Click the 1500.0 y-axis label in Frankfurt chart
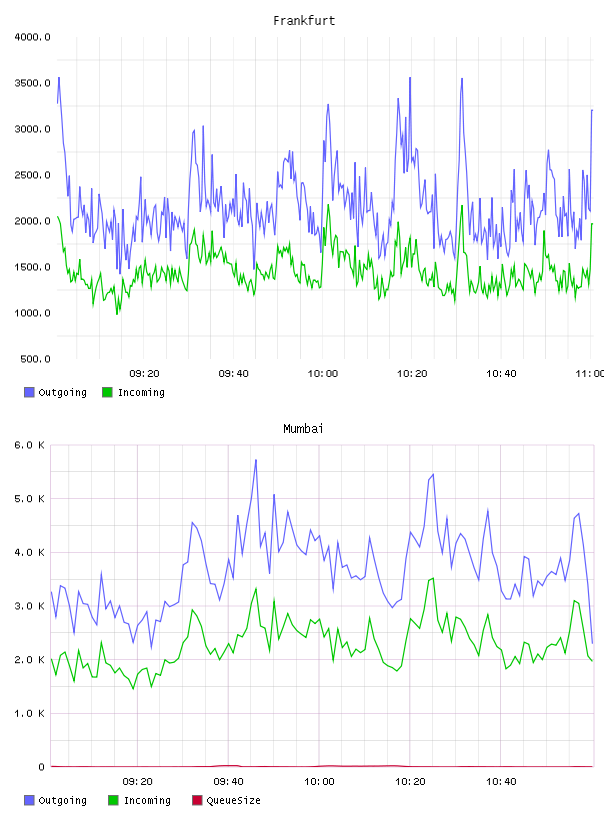Image resolution: width=608 pixels, height=816 pixels. 32,267
